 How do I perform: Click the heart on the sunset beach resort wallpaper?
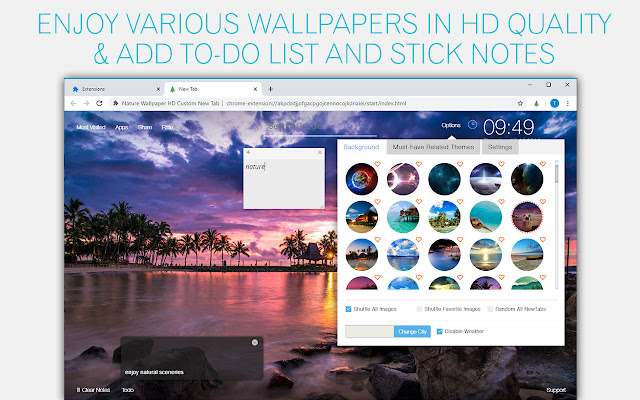(x=378, y=202)
